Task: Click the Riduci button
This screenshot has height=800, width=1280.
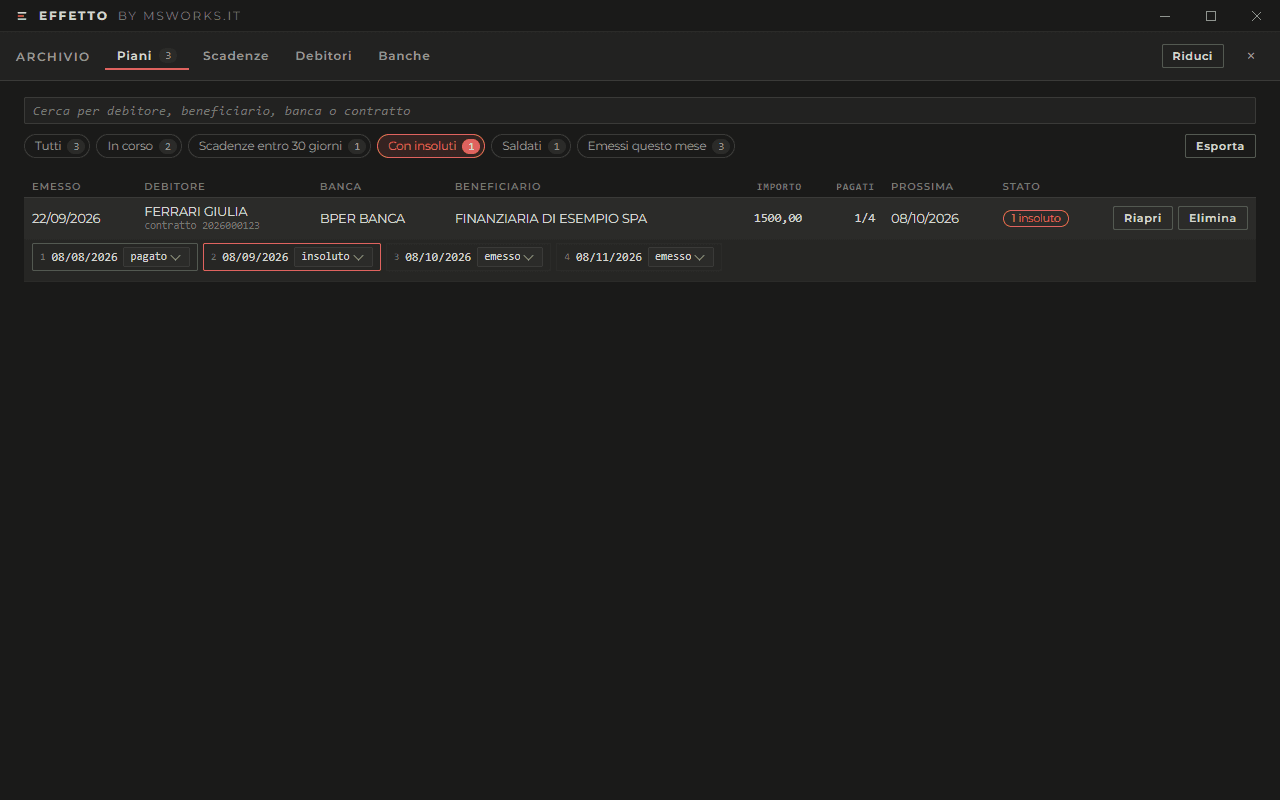Action: pos(1192,56)
